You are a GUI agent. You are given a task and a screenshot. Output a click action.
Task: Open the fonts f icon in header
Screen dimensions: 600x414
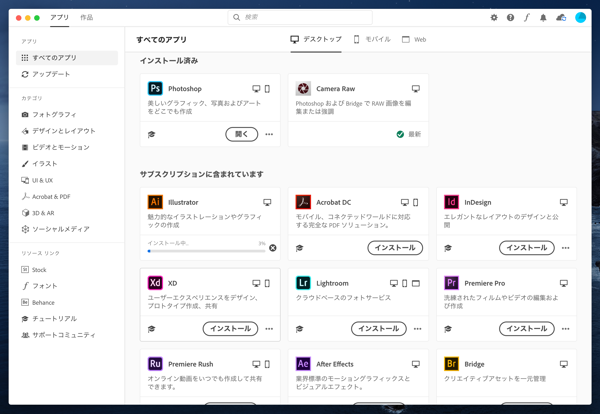pos(527,18)
